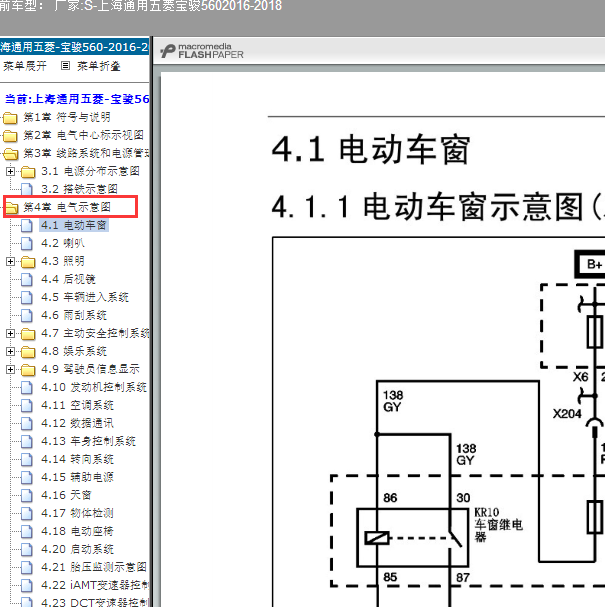Click the B+ power box in diagram
Screen dimensions: 605x607
(590, 265)
